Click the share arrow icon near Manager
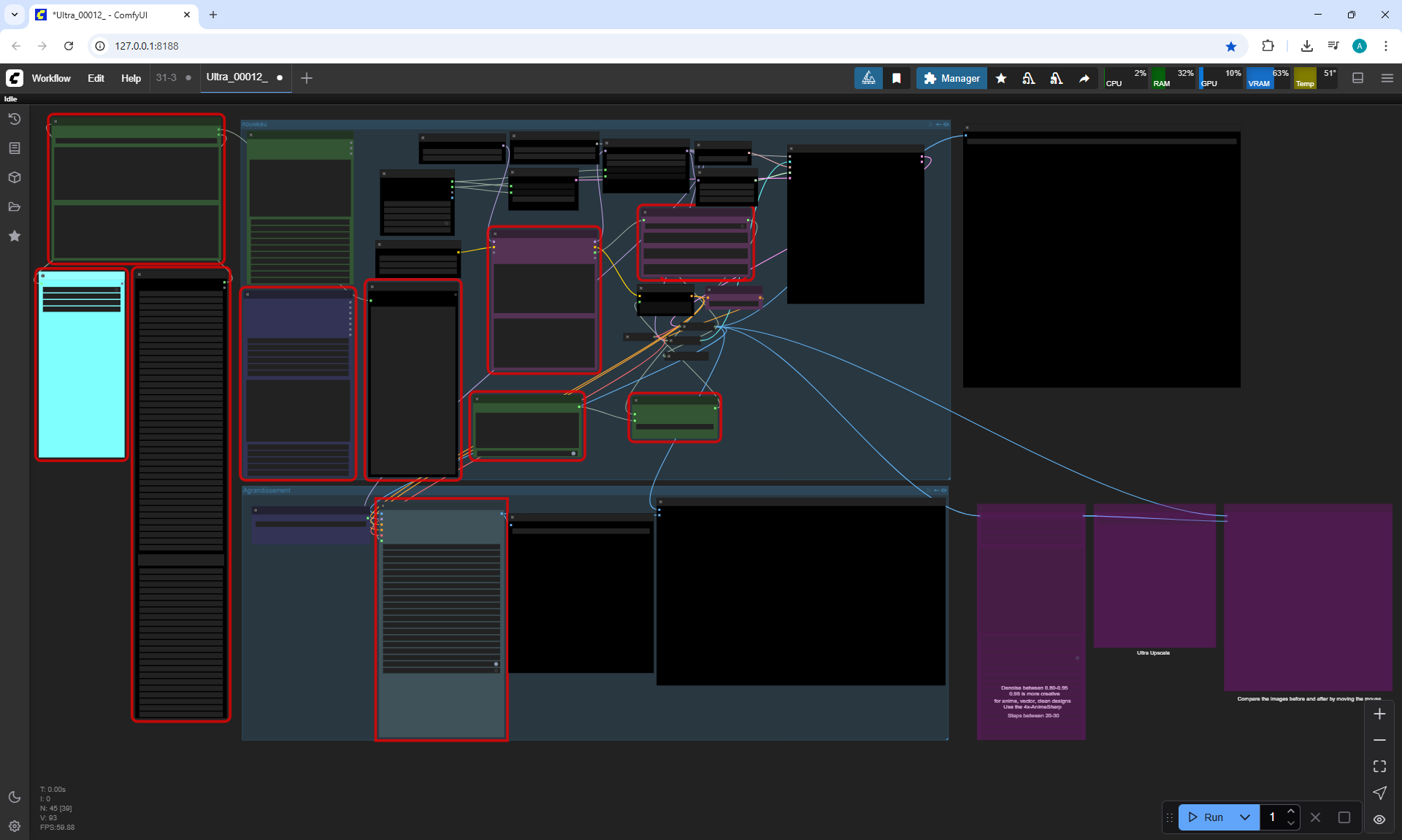The width and height of the screenshot is (1402, 840). coord(1084,78)
